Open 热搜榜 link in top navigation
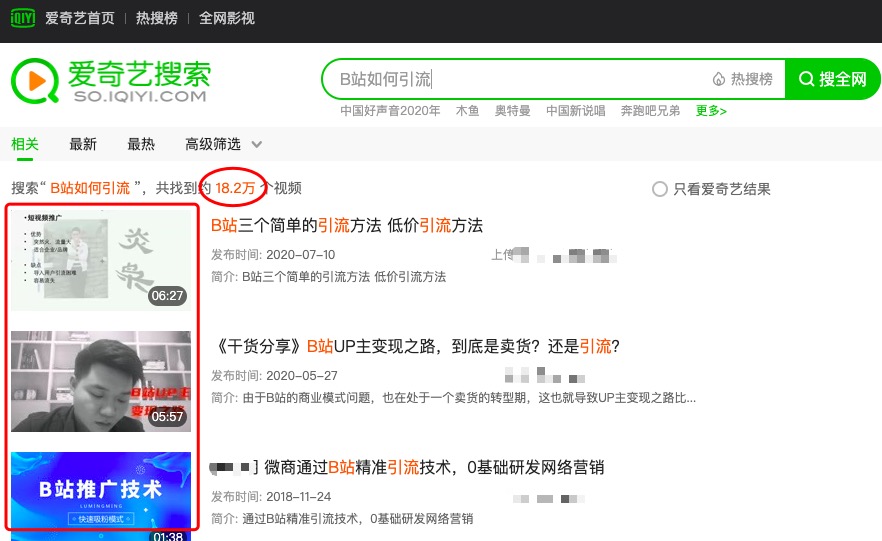The image size is (882, 541). (157, 18)
